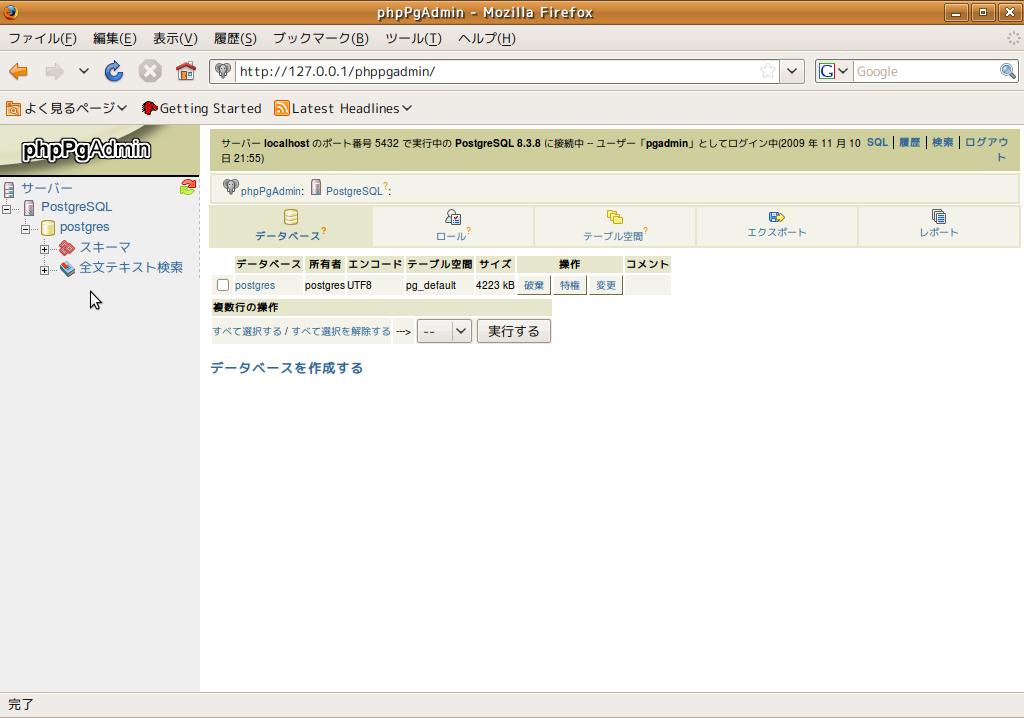Open the 表示(V) menu
Screen dimensions: 1024x718
click(175, 39)
